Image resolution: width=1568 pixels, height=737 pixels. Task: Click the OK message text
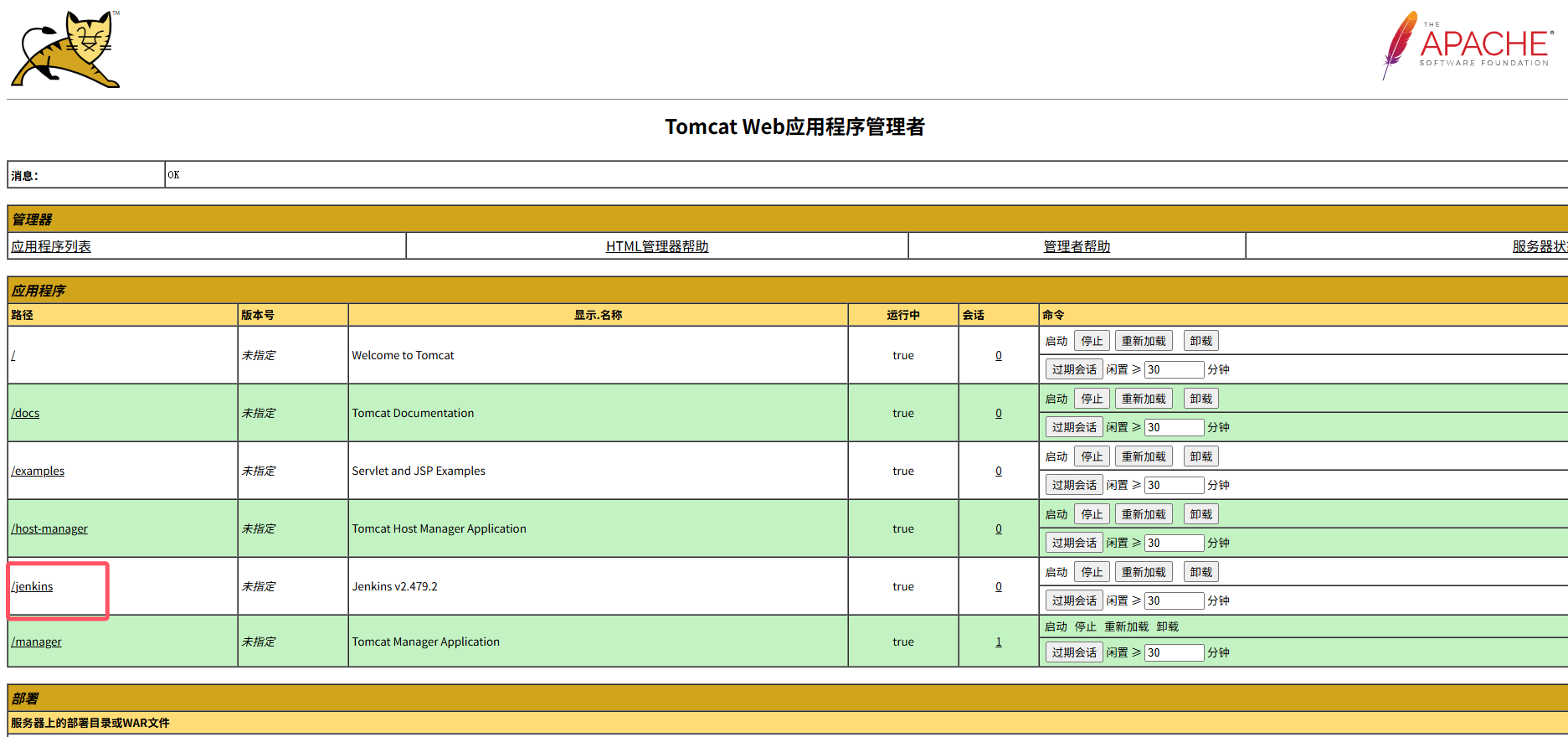(173, 174)
